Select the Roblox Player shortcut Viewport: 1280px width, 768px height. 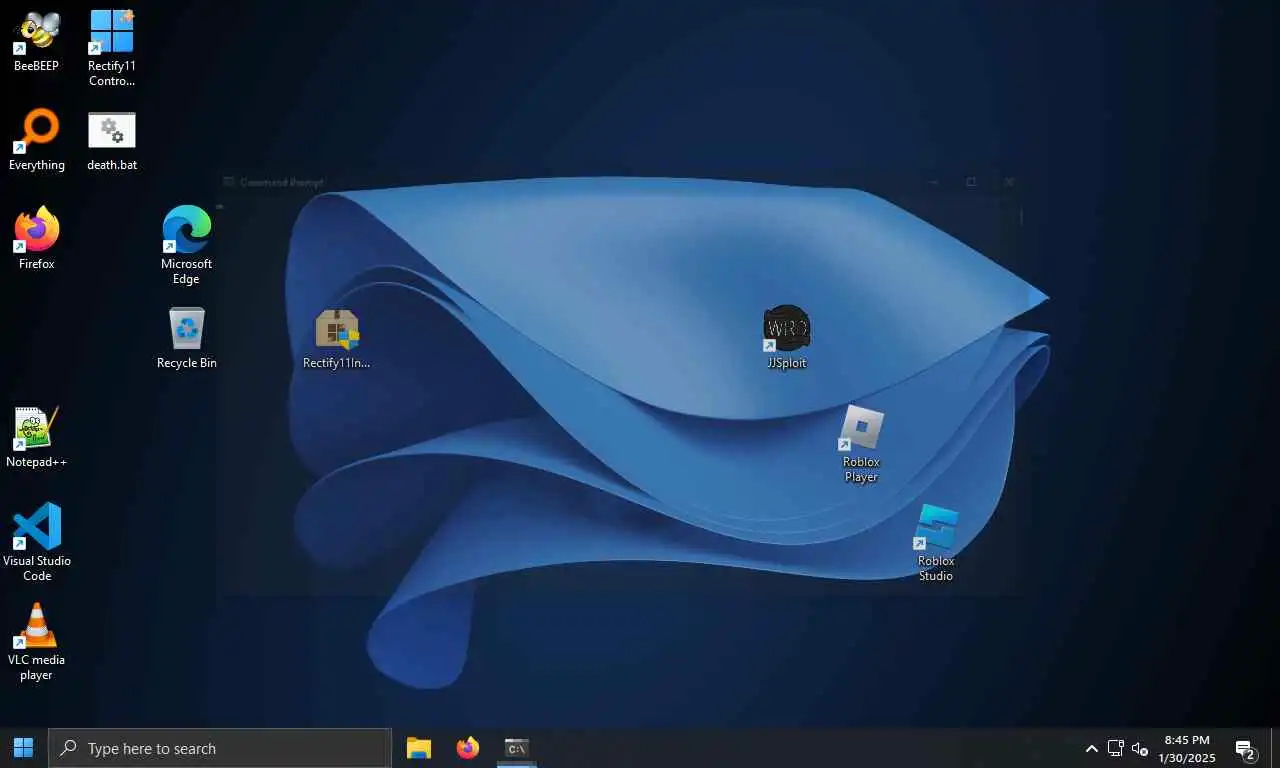click(x=861, y=444)
